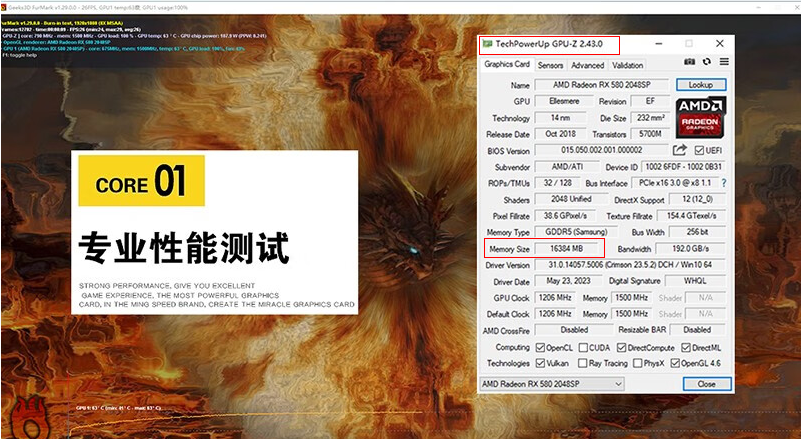
Task: Open the AMD Radeon RX 580 2048SP dropdown
Action: 552,384
